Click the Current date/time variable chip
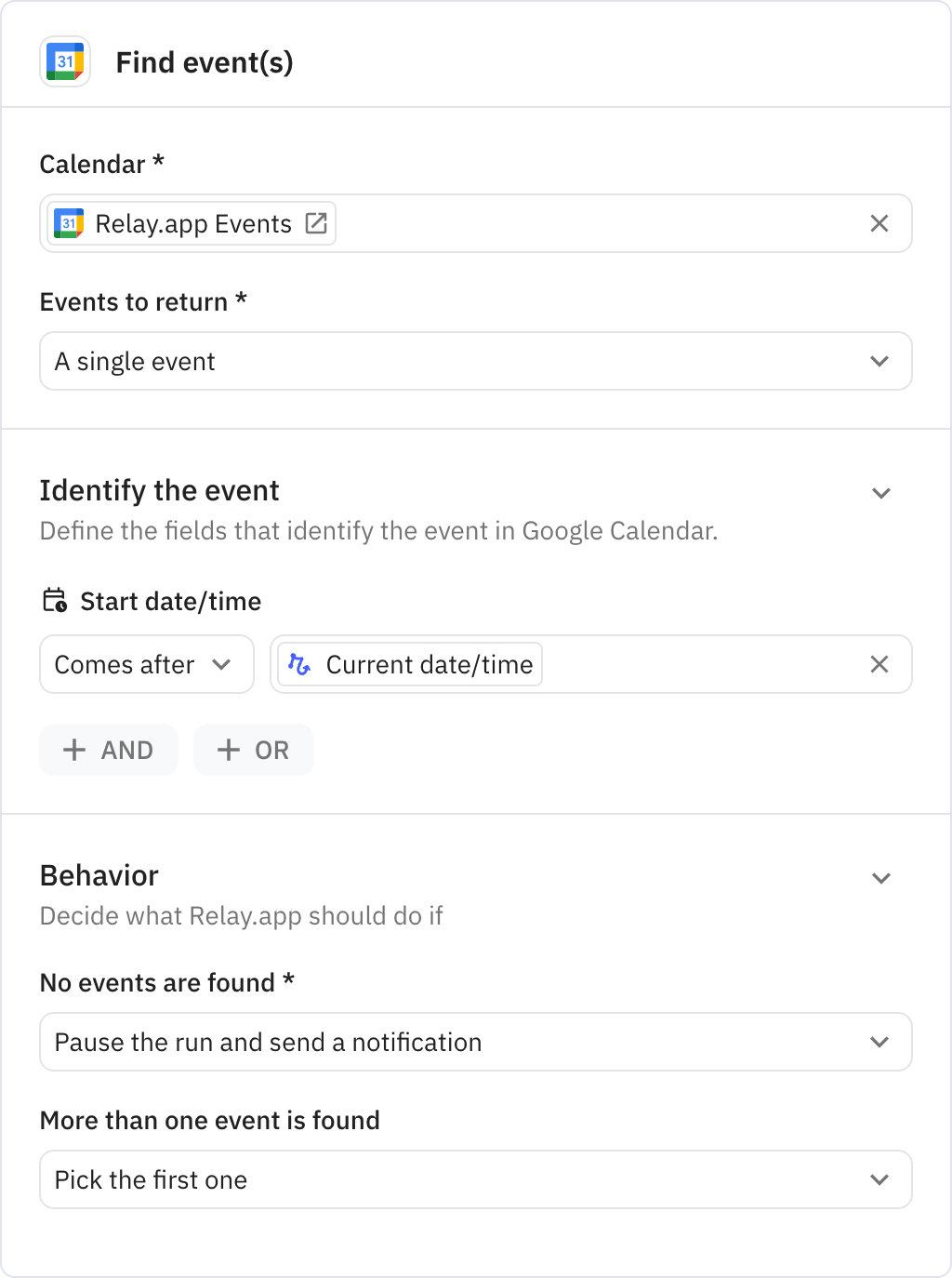The height and width of the screenshot is (1278, 952). tap(410, 664)
